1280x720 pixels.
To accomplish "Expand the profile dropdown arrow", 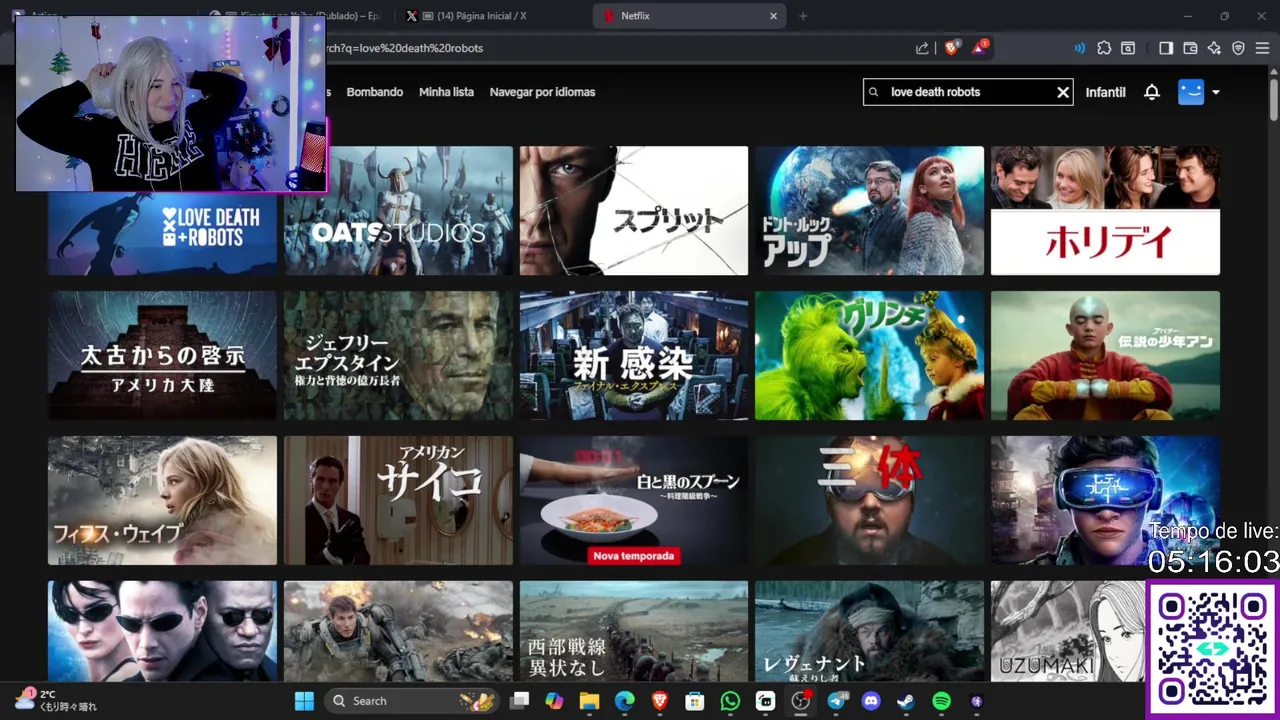I will tap(1216, 92).
